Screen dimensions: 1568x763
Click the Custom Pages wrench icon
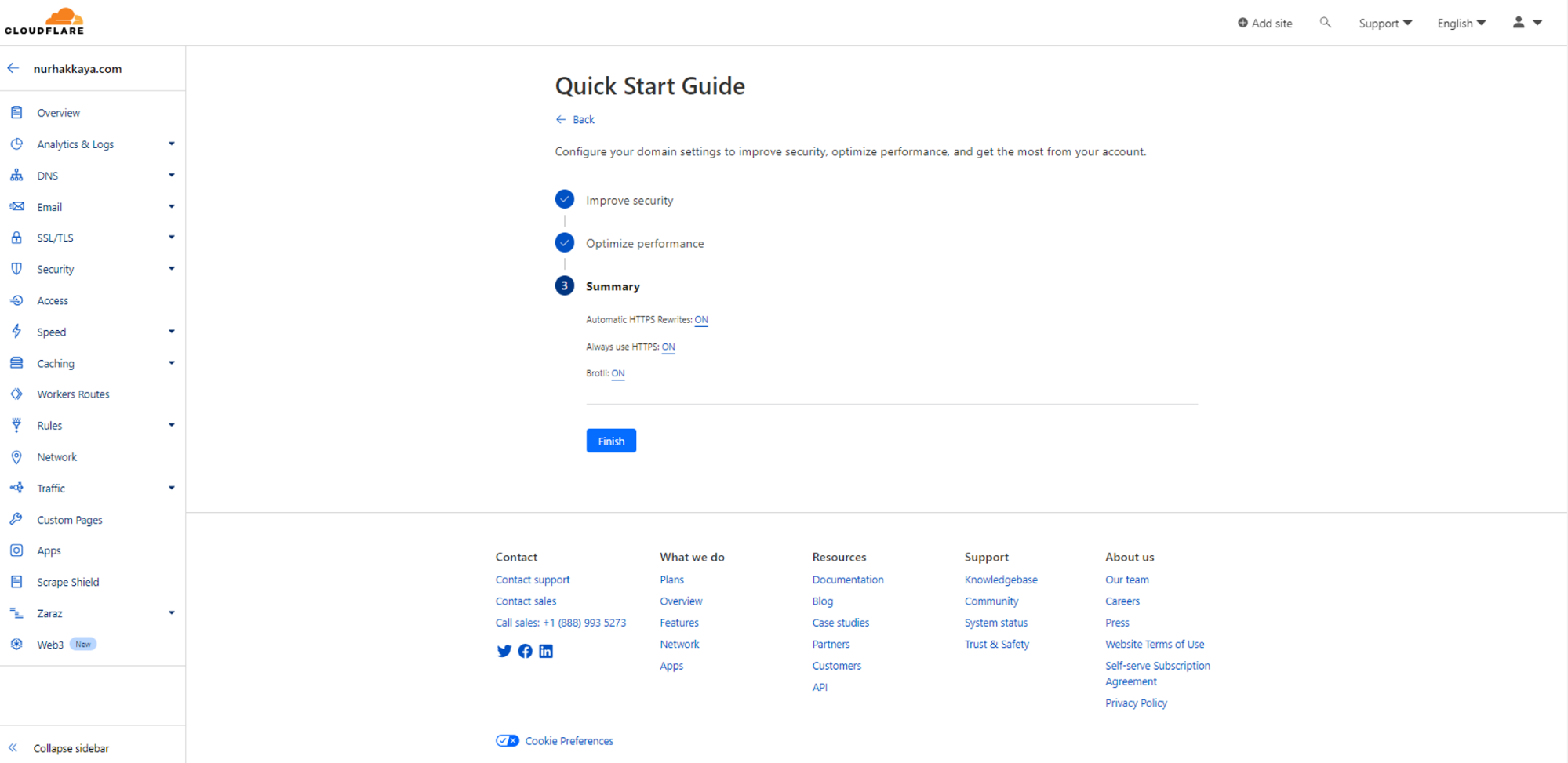point(16,519)
